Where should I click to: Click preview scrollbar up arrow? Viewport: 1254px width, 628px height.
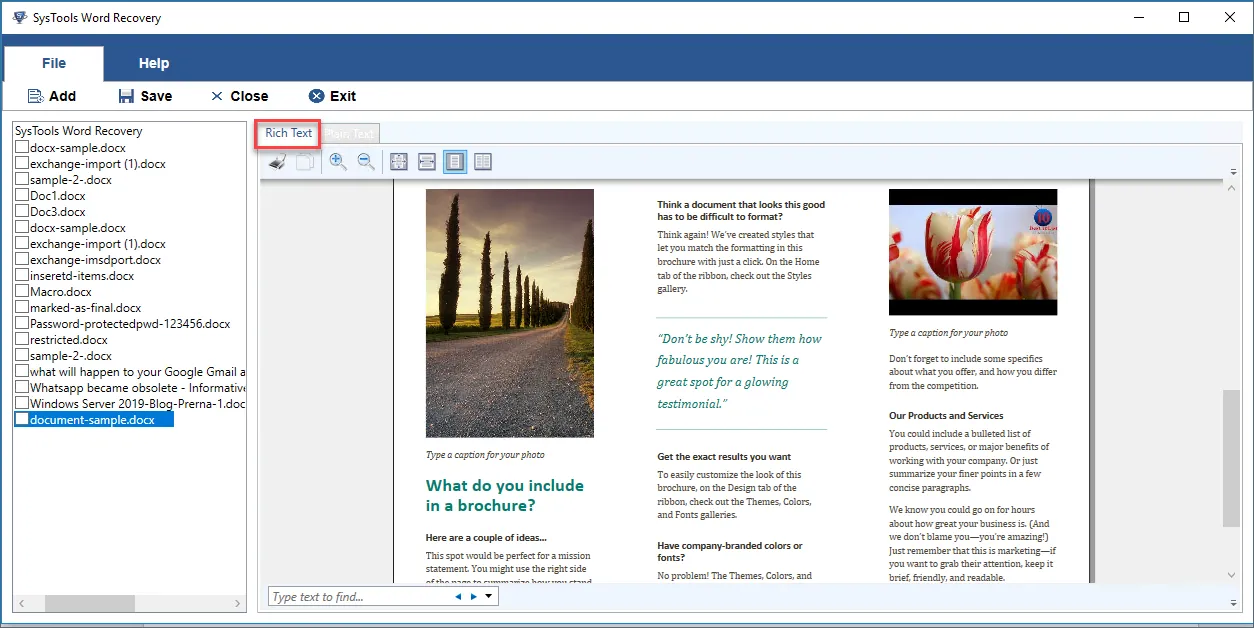click(1231, 189)
